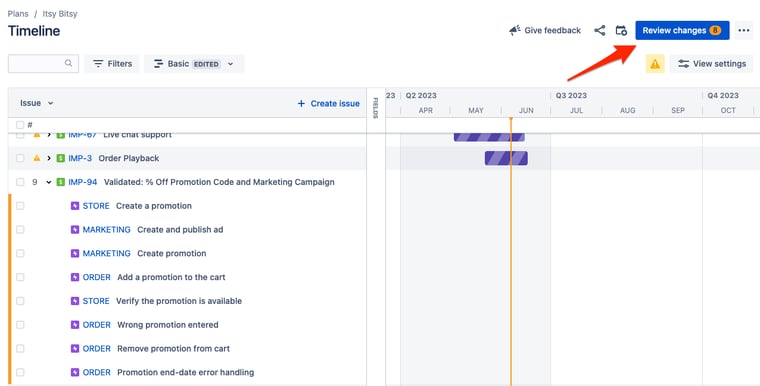
Task: Click ORDER link on Wrong promotion entered
Action: click(96, 325)
